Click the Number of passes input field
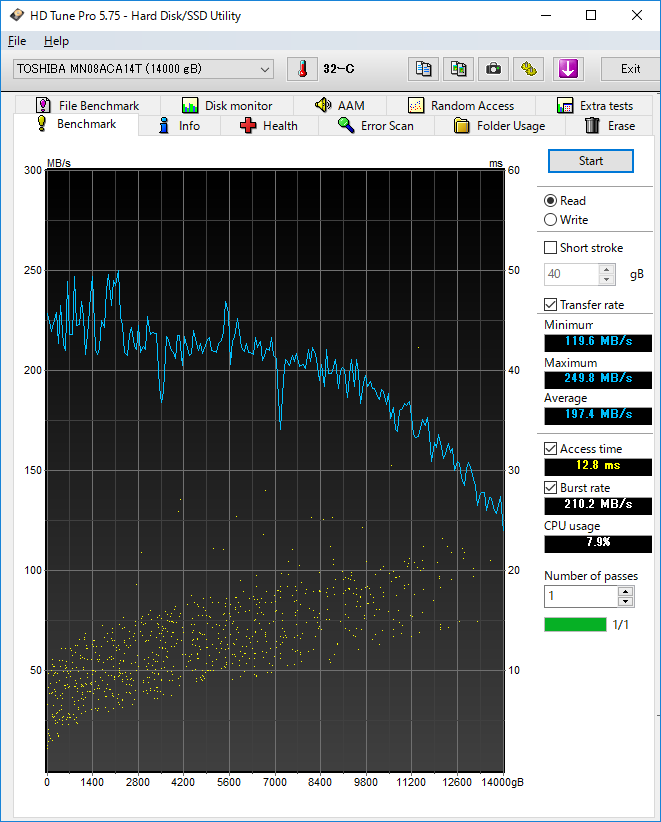 point(581,596)
